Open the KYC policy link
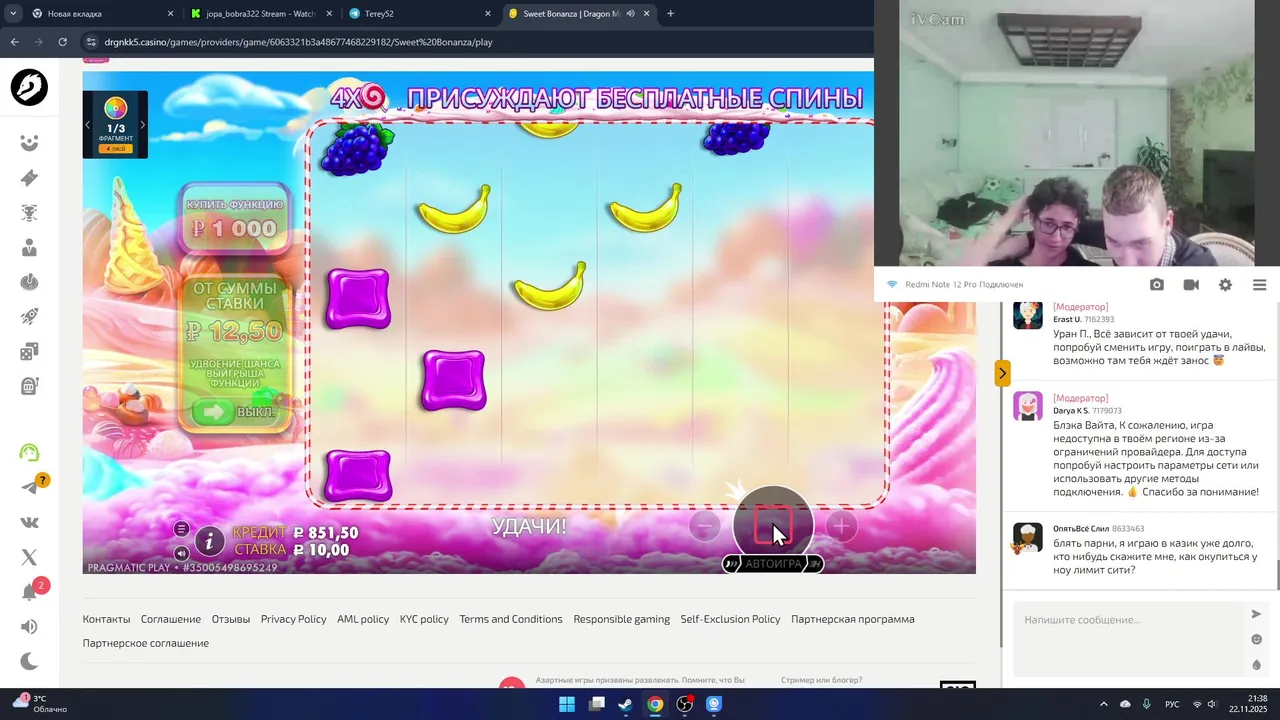 tap(424, 619)
